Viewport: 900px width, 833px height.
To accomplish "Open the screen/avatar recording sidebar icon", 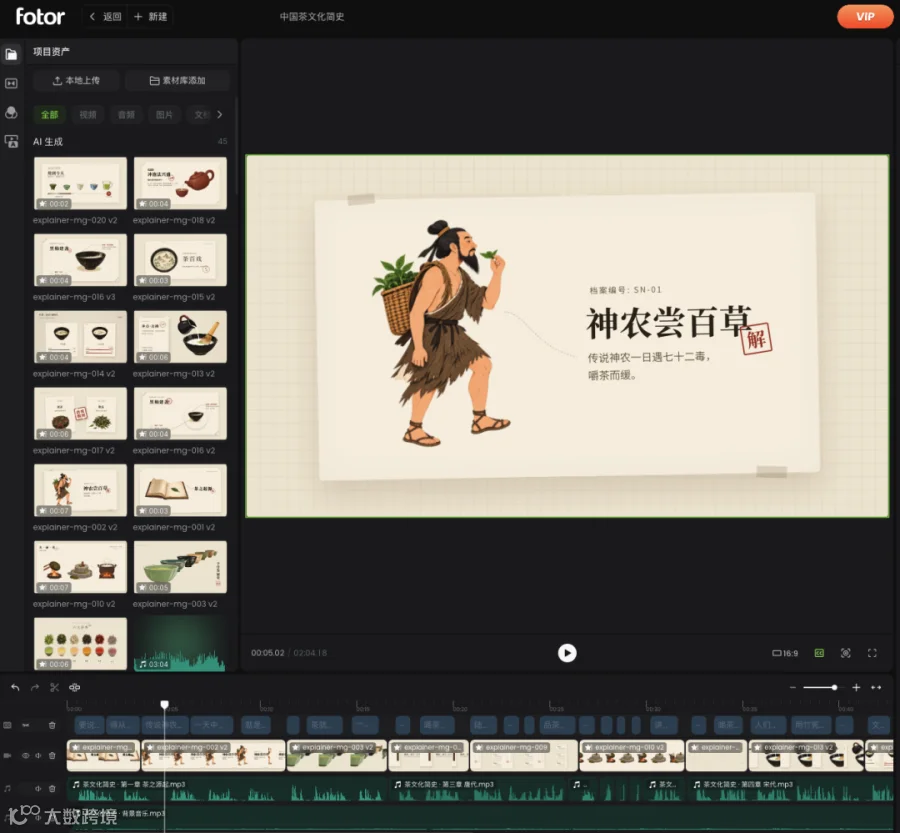I will coord(11,141).
